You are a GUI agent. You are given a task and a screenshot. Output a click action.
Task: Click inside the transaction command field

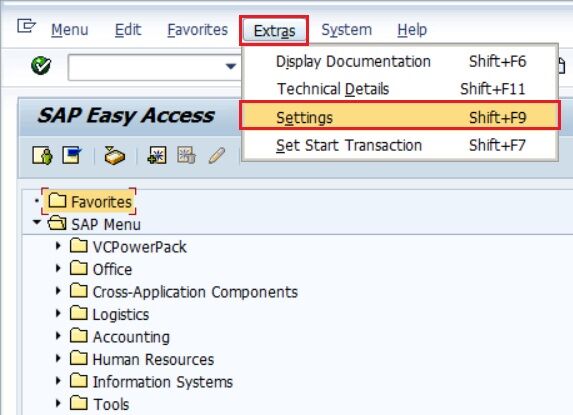point(146,67)
